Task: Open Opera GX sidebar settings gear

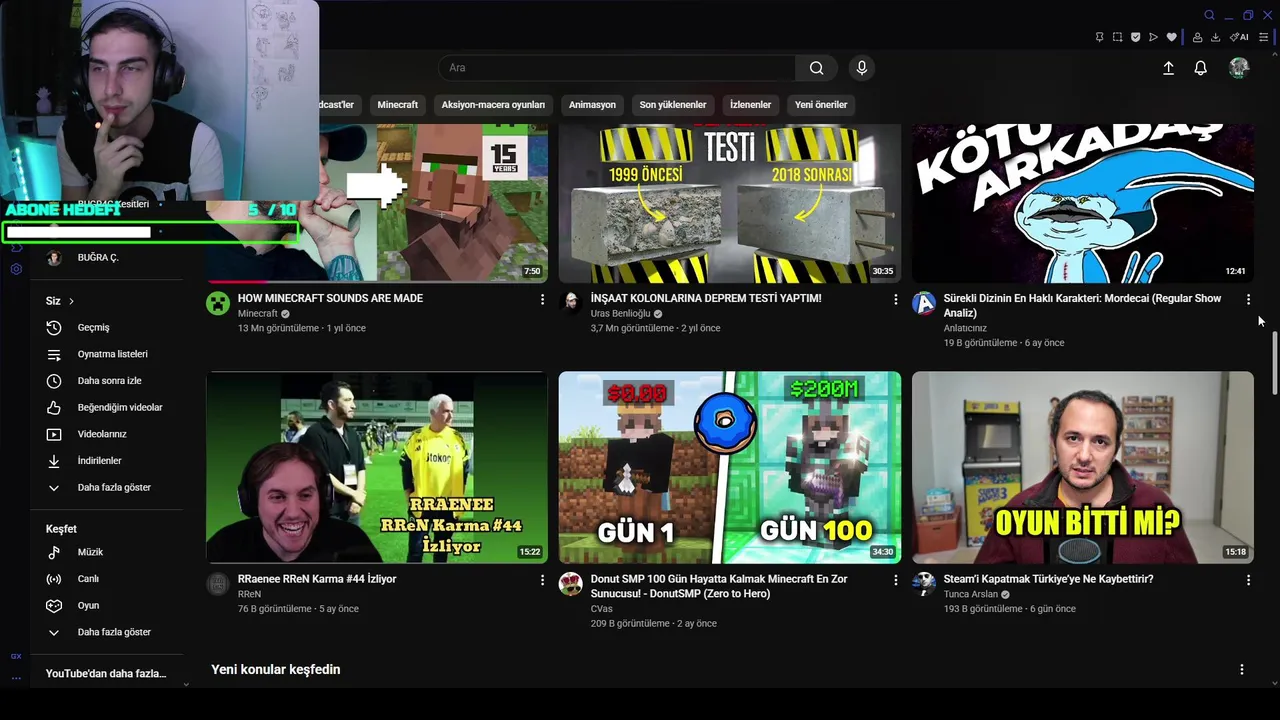Action: coord(16,269)
